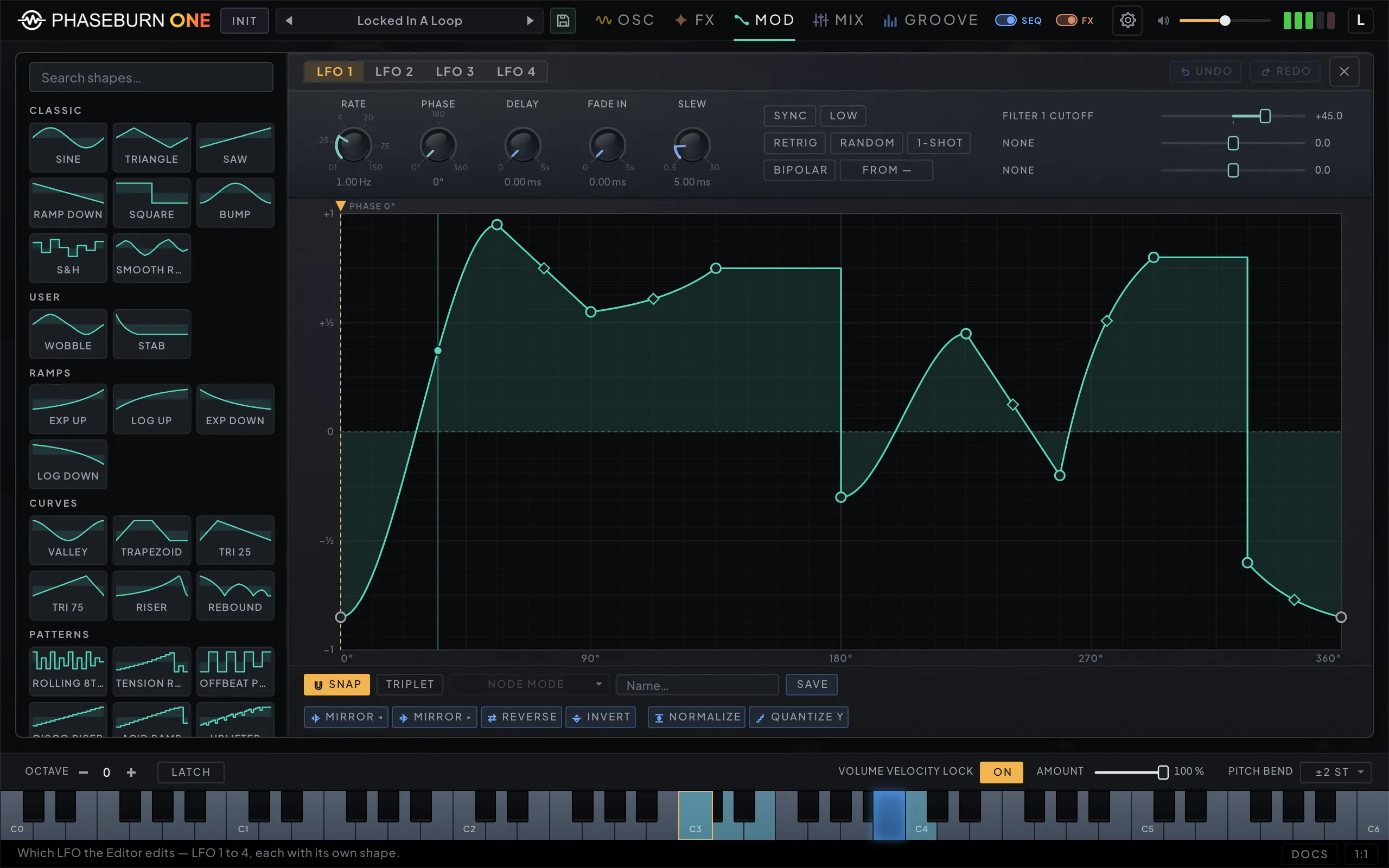Click the Search shapes input field
Image resolution: width=1389 pixels, height=868 pixels.
coord(151,78)
